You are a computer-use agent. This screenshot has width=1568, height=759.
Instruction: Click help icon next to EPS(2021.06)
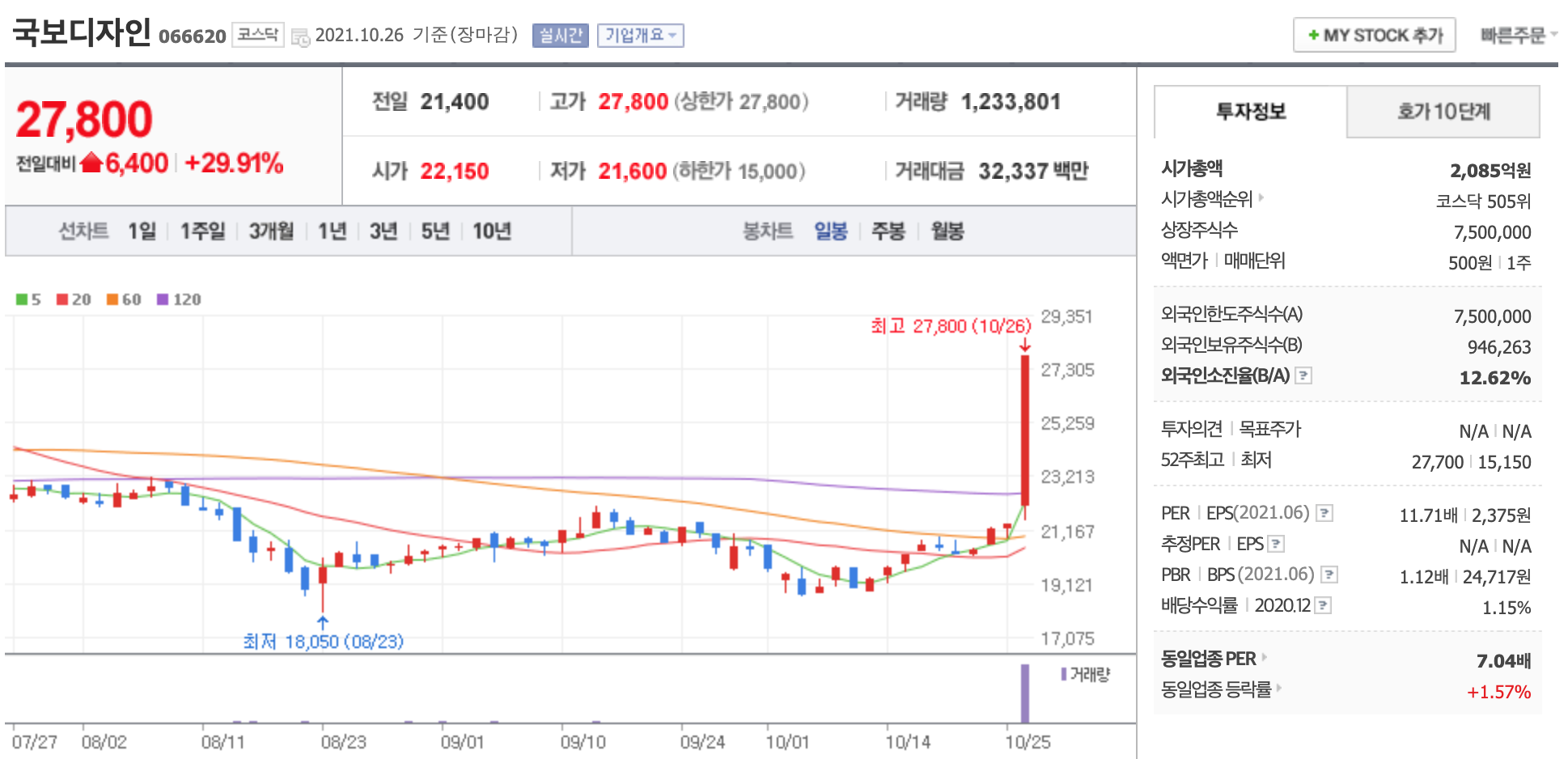(x=1324, y=513)
